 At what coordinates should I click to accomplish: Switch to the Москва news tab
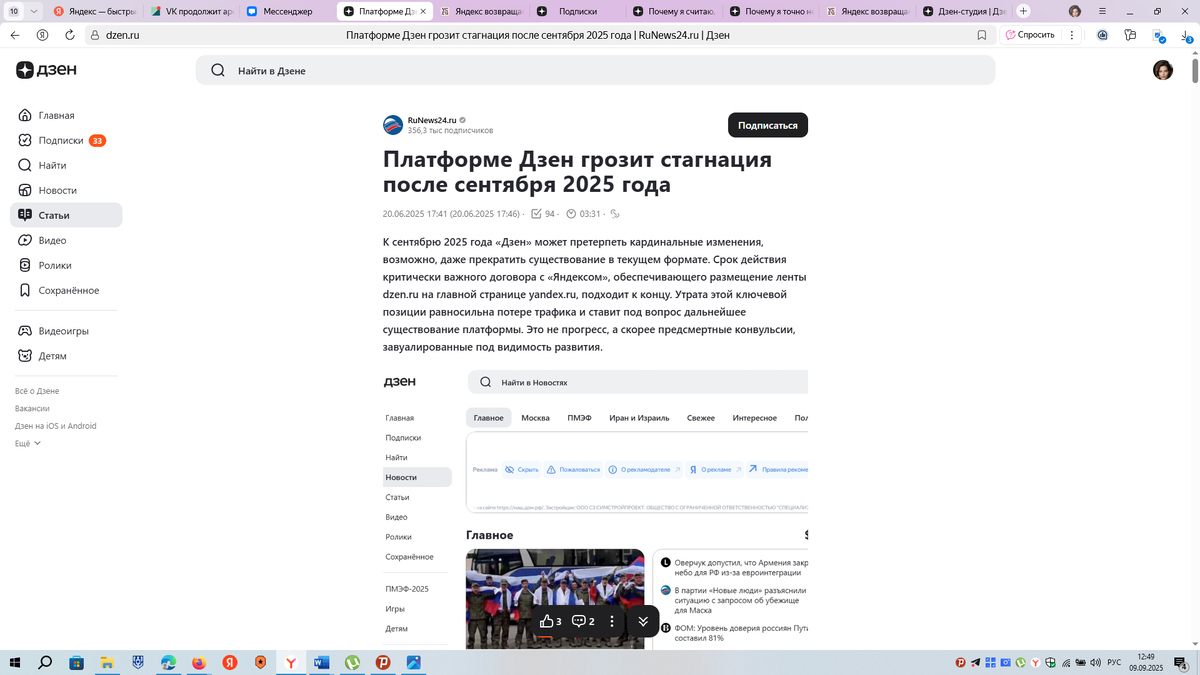click(x=535, y=418)
